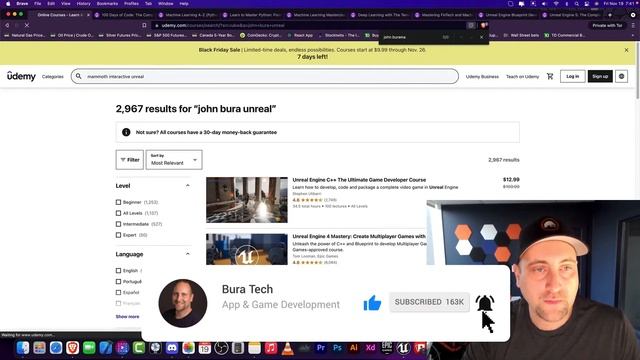Open the Udemy Business link
Image resolution: width=640 pixels, height=360 pixels.
pos(482,77)
